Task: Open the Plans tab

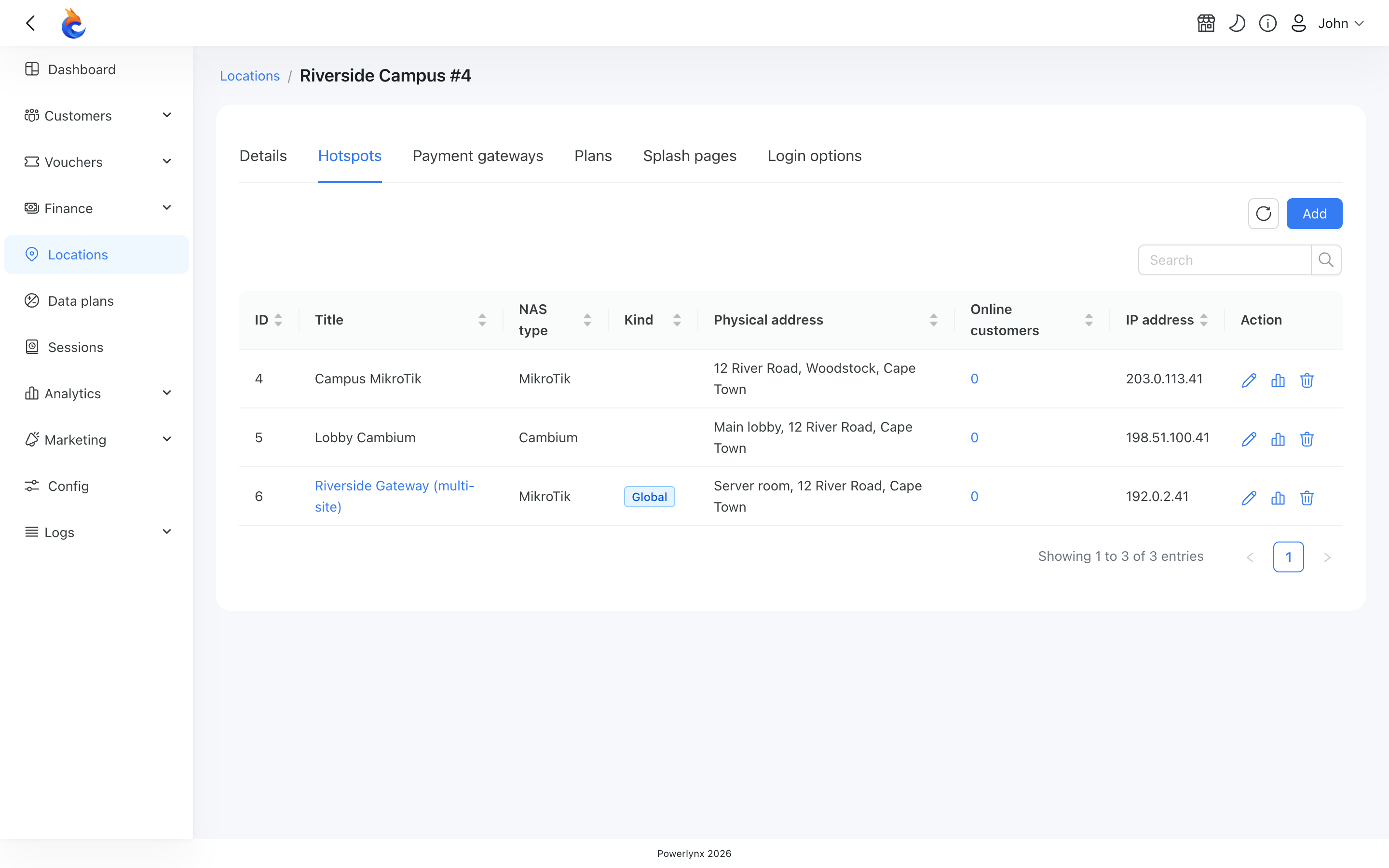Action: (x=593, y=156)
